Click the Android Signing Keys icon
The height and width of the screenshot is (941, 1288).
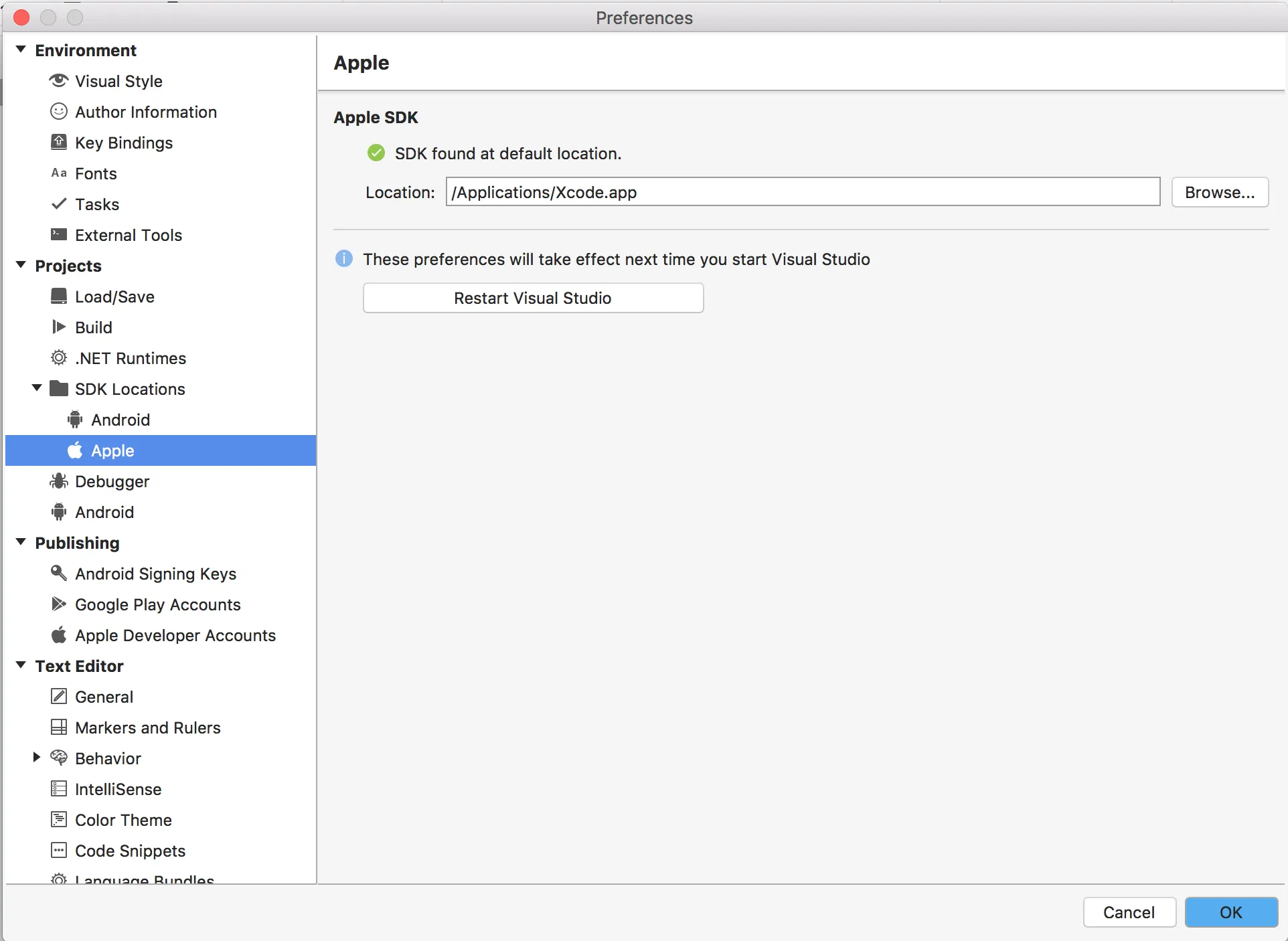tap(59, 574)
